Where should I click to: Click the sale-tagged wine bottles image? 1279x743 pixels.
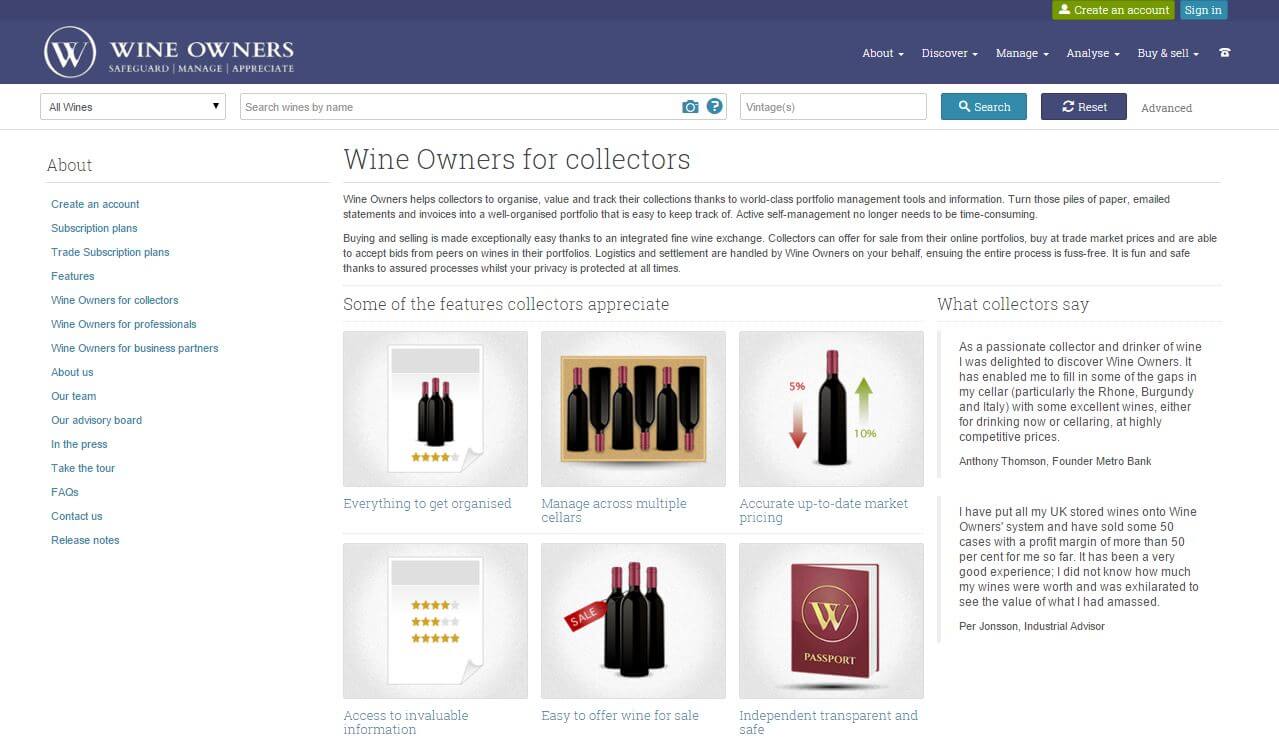pyautogui.click(x=633, y=621)
